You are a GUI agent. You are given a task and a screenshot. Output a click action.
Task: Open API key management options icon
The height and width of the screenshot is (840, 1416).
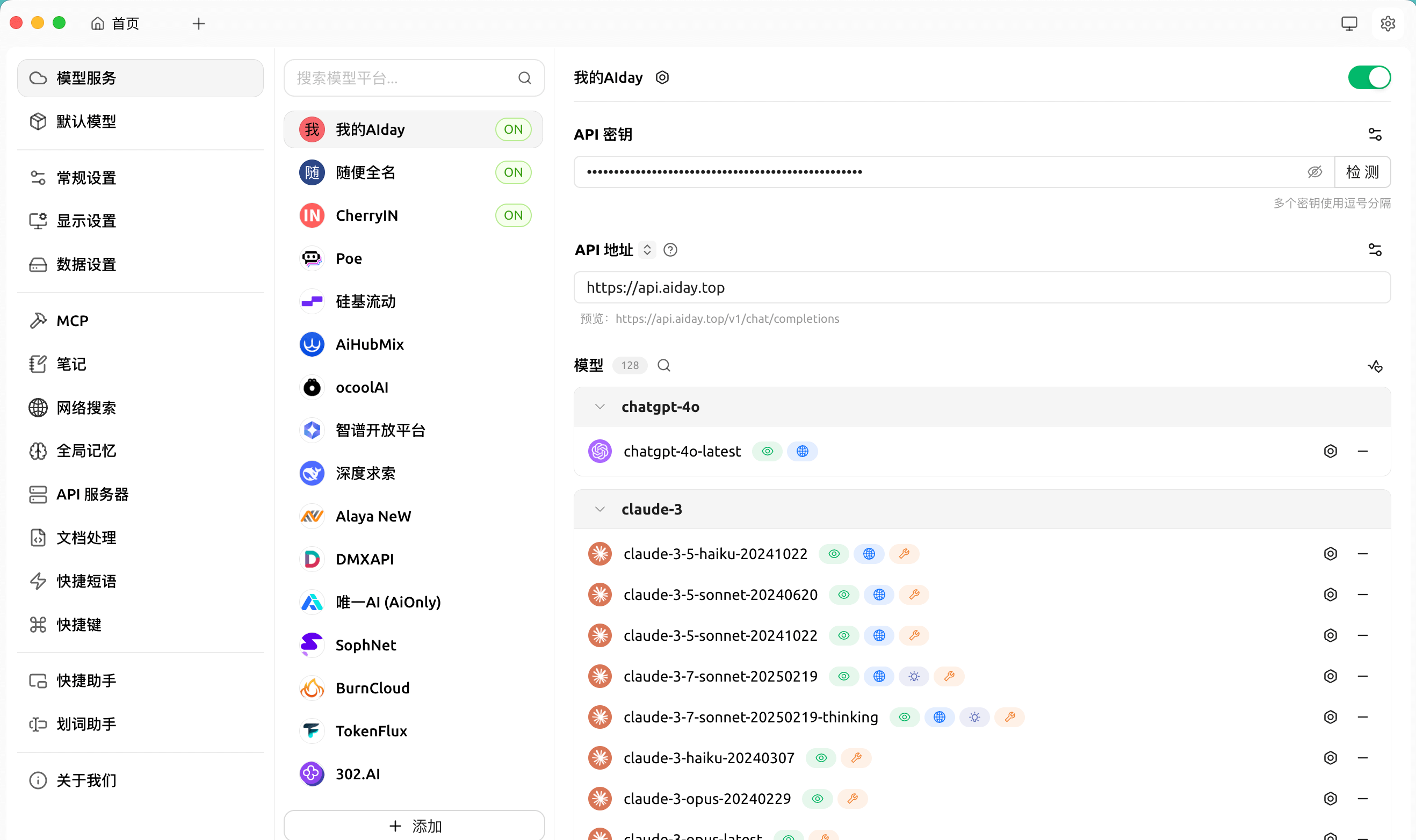point(1375,134)
